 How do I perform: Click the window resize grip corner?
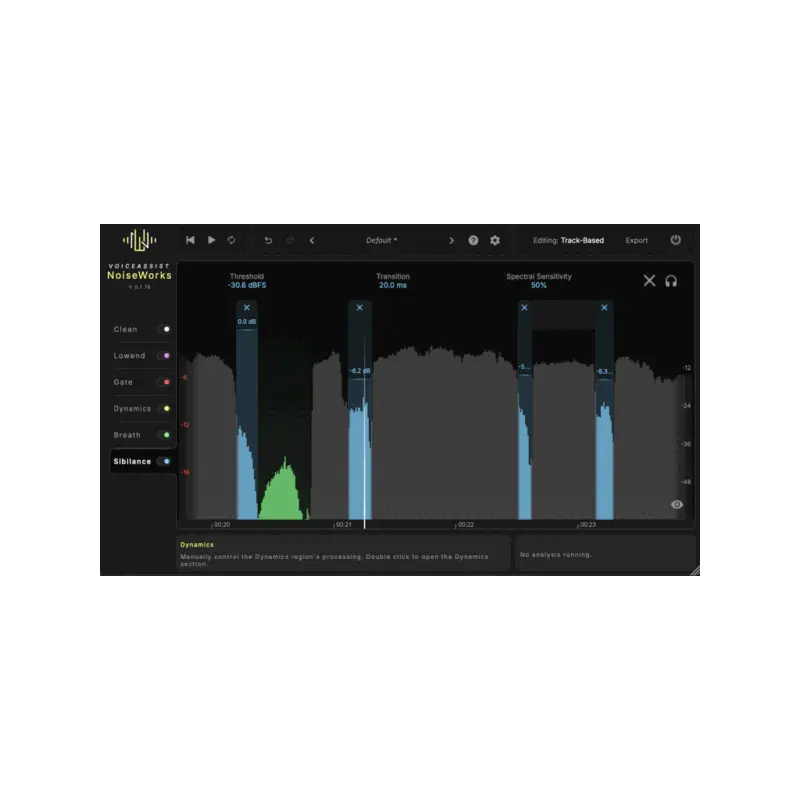coord(694,571)
